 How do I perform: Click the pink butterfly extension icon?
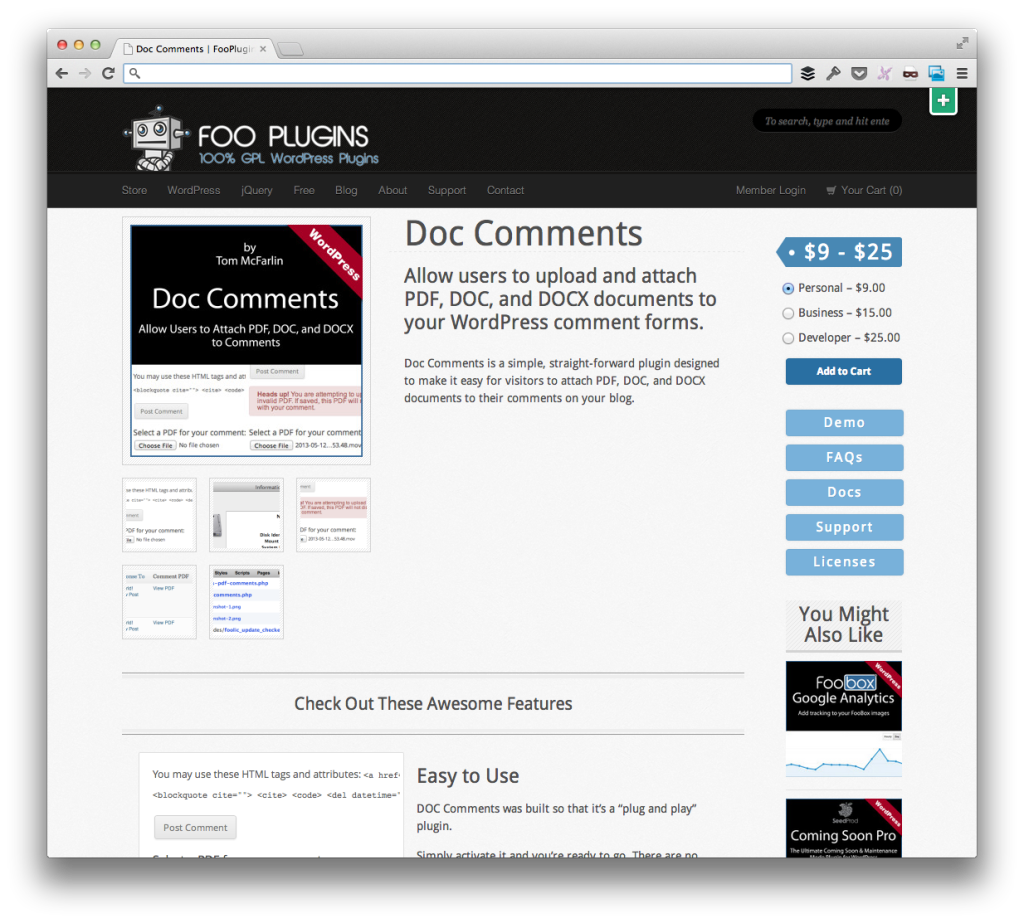point(884,73)
